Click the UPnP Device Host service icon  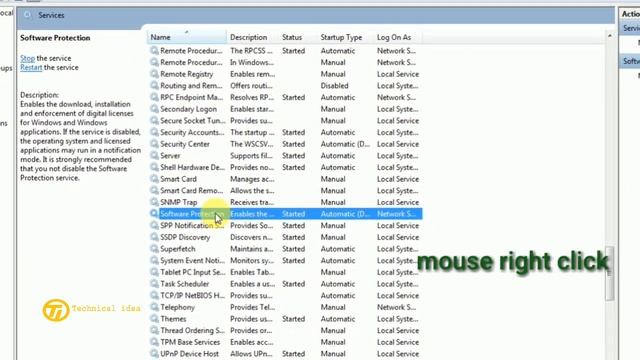(154, 354)
